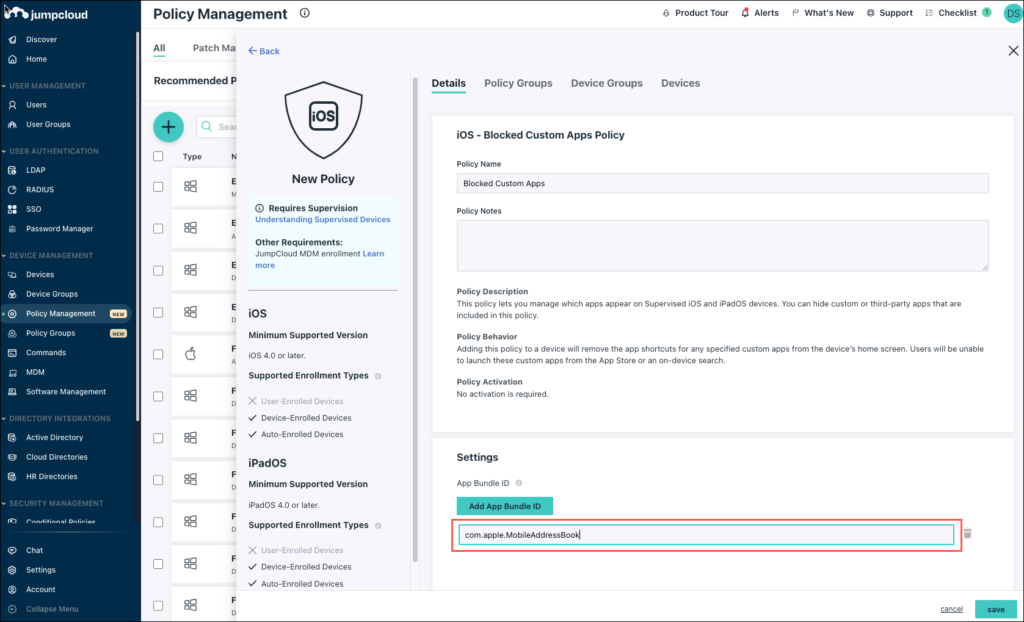
Task: Click the Policy Name input field
Action: [x=722, y=184]
